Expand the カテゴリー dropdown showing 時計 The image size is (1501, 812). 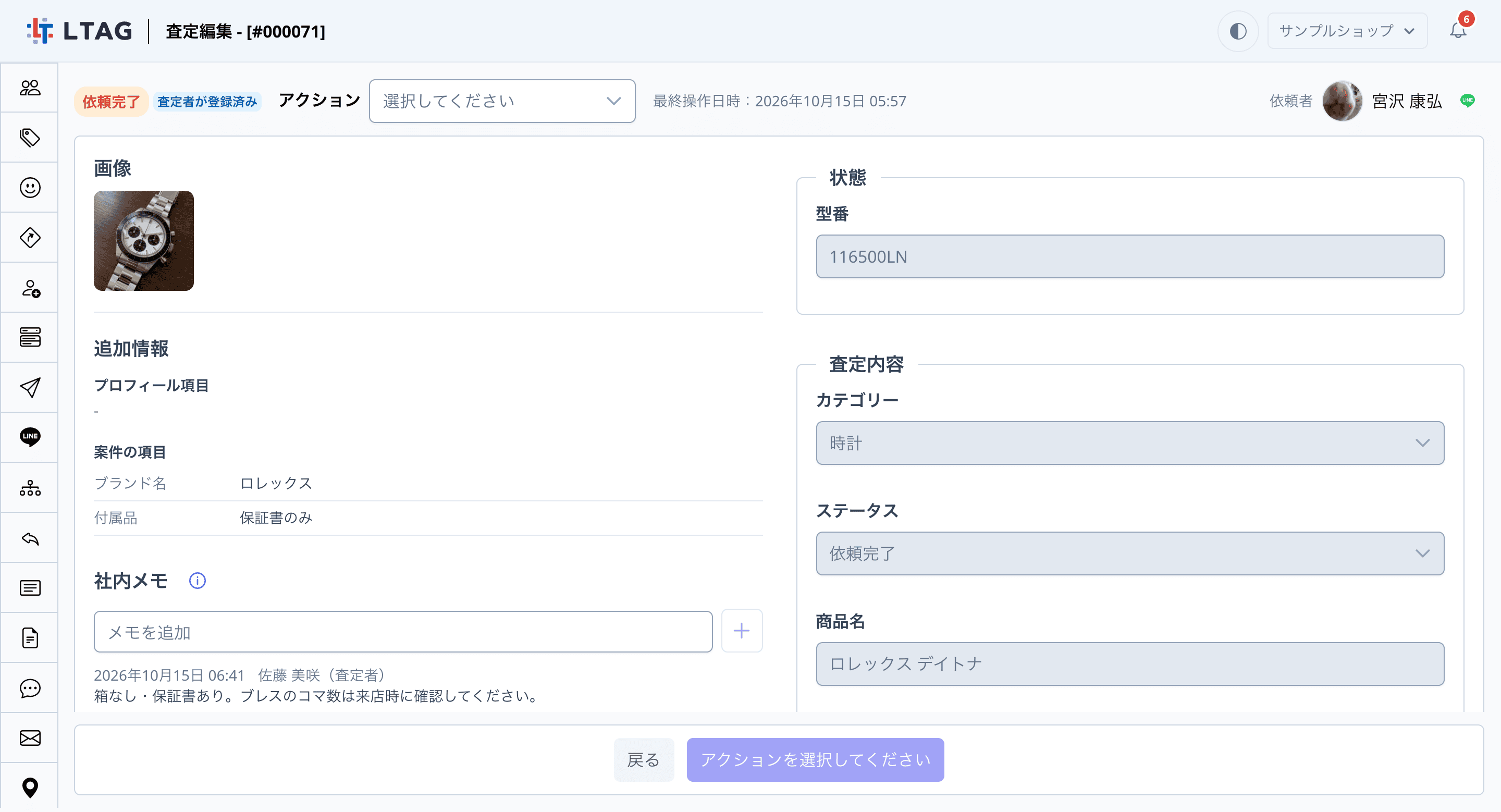[1130, 444]
